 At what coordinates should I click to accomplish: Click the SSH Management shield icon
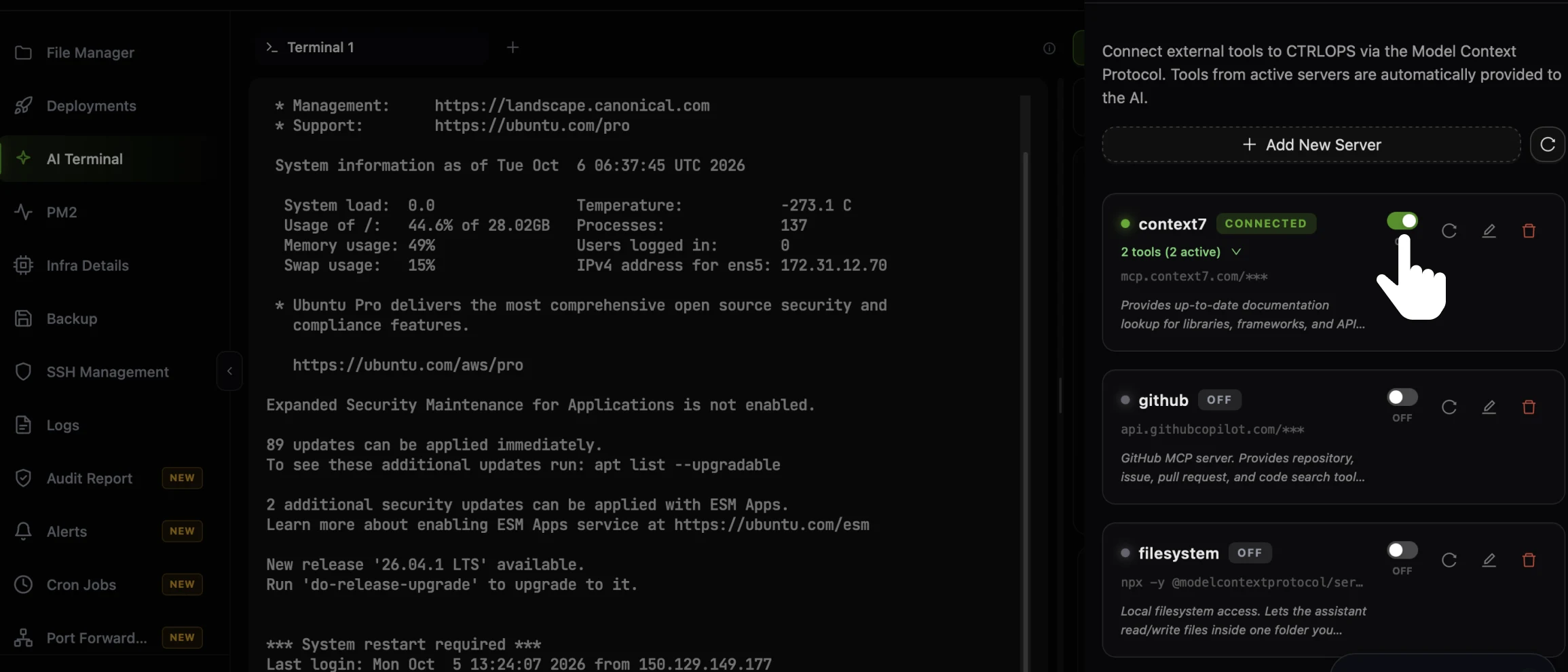pyautogui.click(x=23, y=372)
